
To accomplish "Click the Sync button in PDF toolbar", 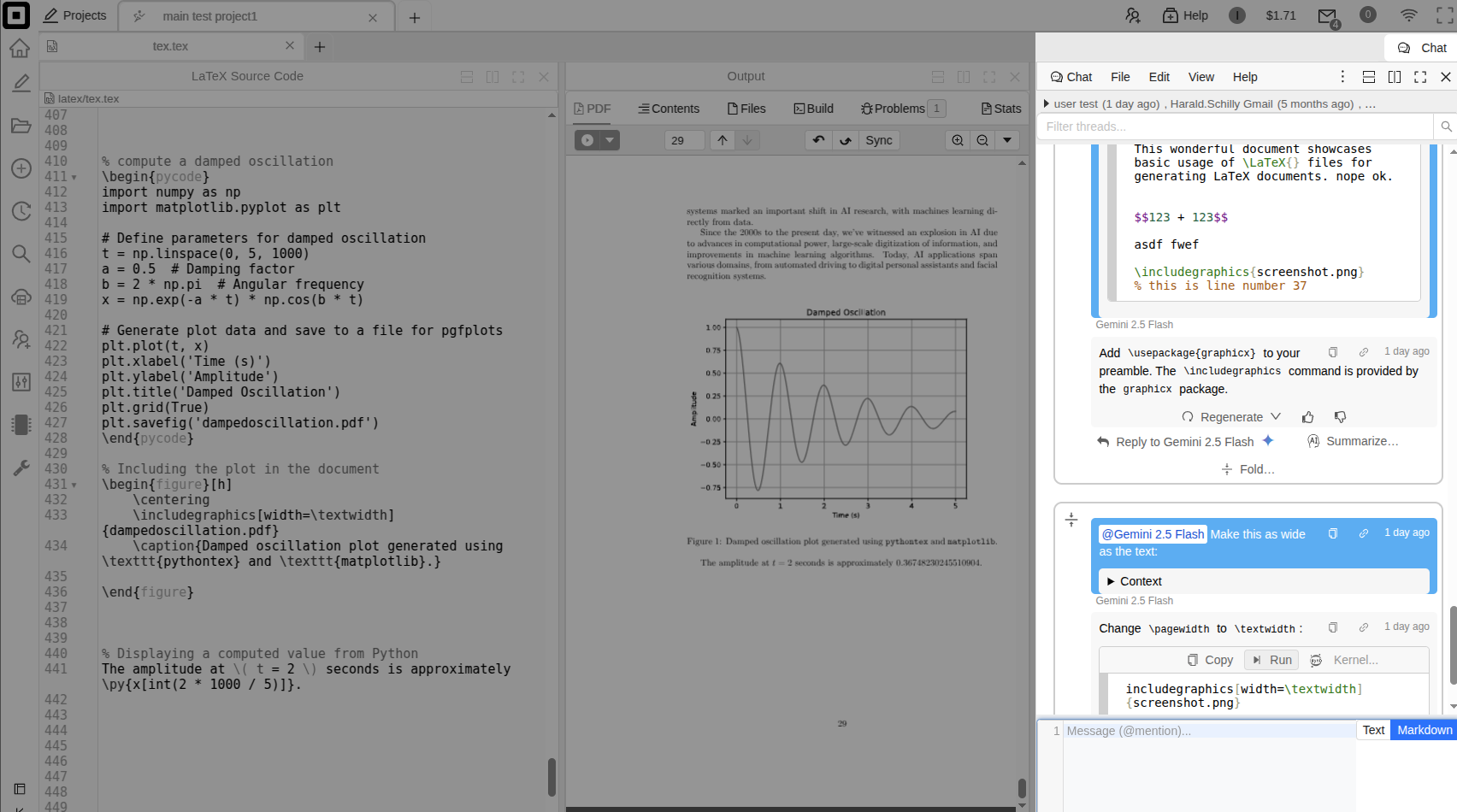I will tap(878, 139).
